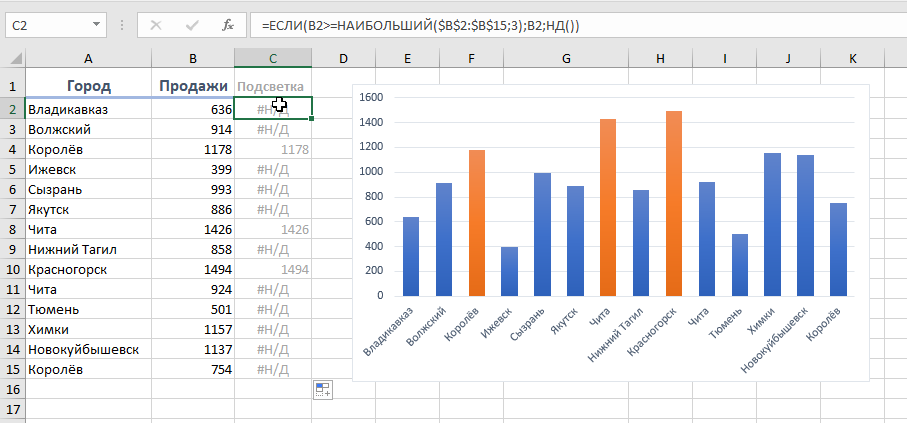Select column D header

pyautogui.click(x=344, y=58)
